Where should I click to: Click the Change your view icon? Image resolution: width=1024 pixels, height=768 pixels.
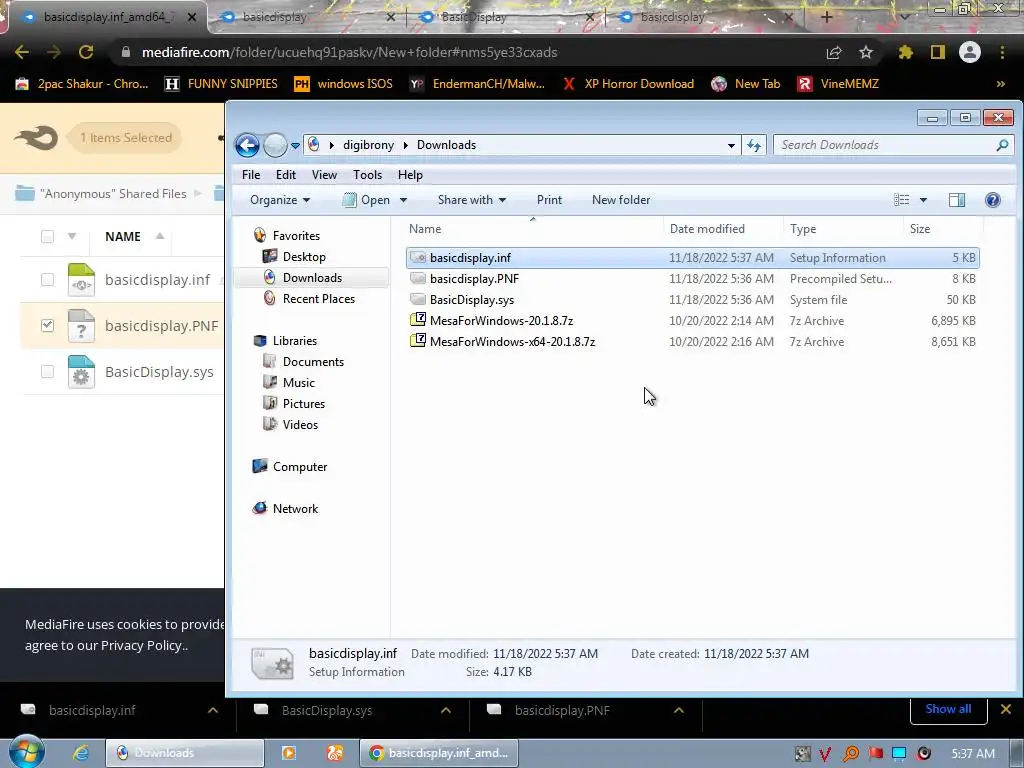[x=901, y=200]
